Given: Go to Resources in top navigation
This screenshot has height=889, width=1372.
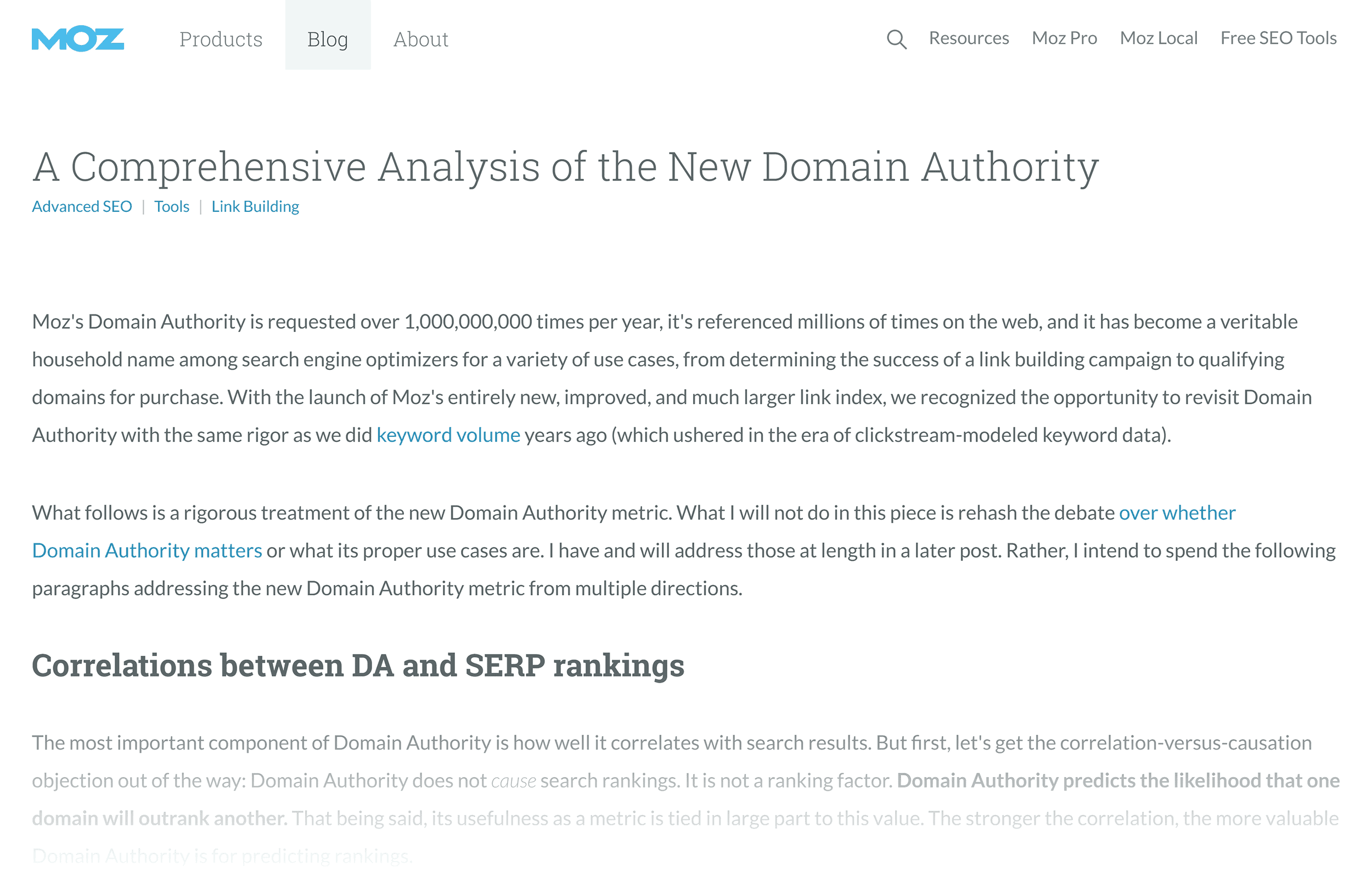Looking at the screenshot, I should pyautogui.click(x=969, y=38).
